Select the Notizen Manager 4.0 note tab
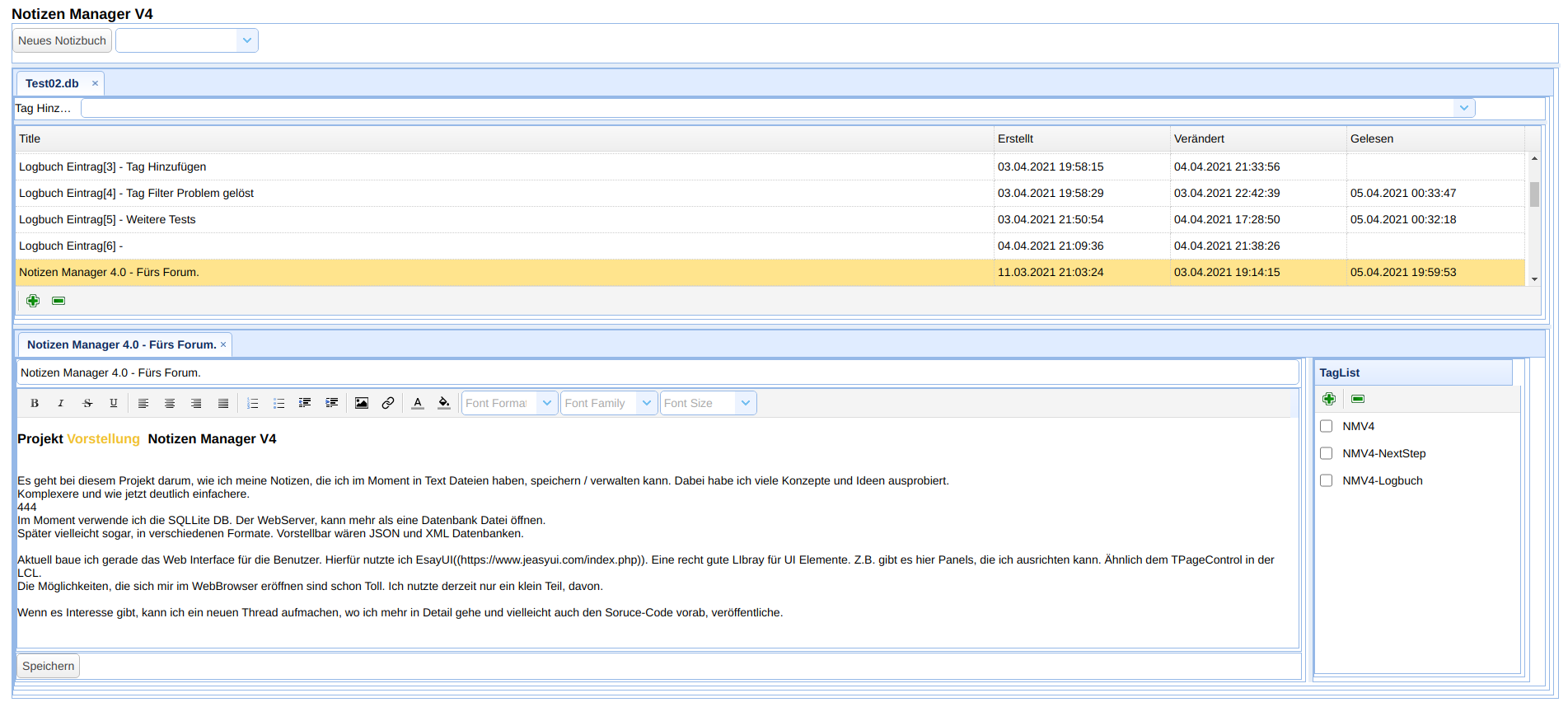 (121, 344)
